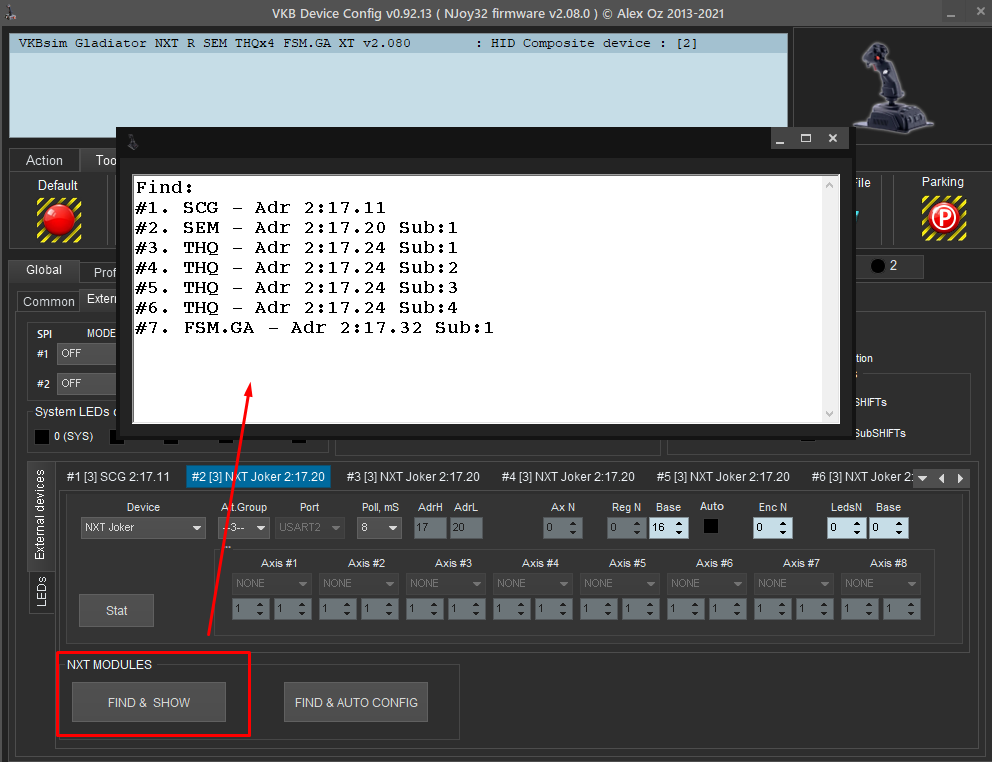
Task: Open the NXT Joker Device dropdown
Action: (x=143, y=527)
